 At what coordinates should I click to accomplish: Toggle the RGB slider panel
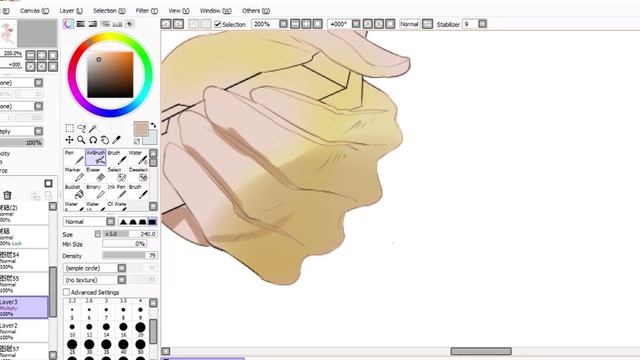[80, 24]
